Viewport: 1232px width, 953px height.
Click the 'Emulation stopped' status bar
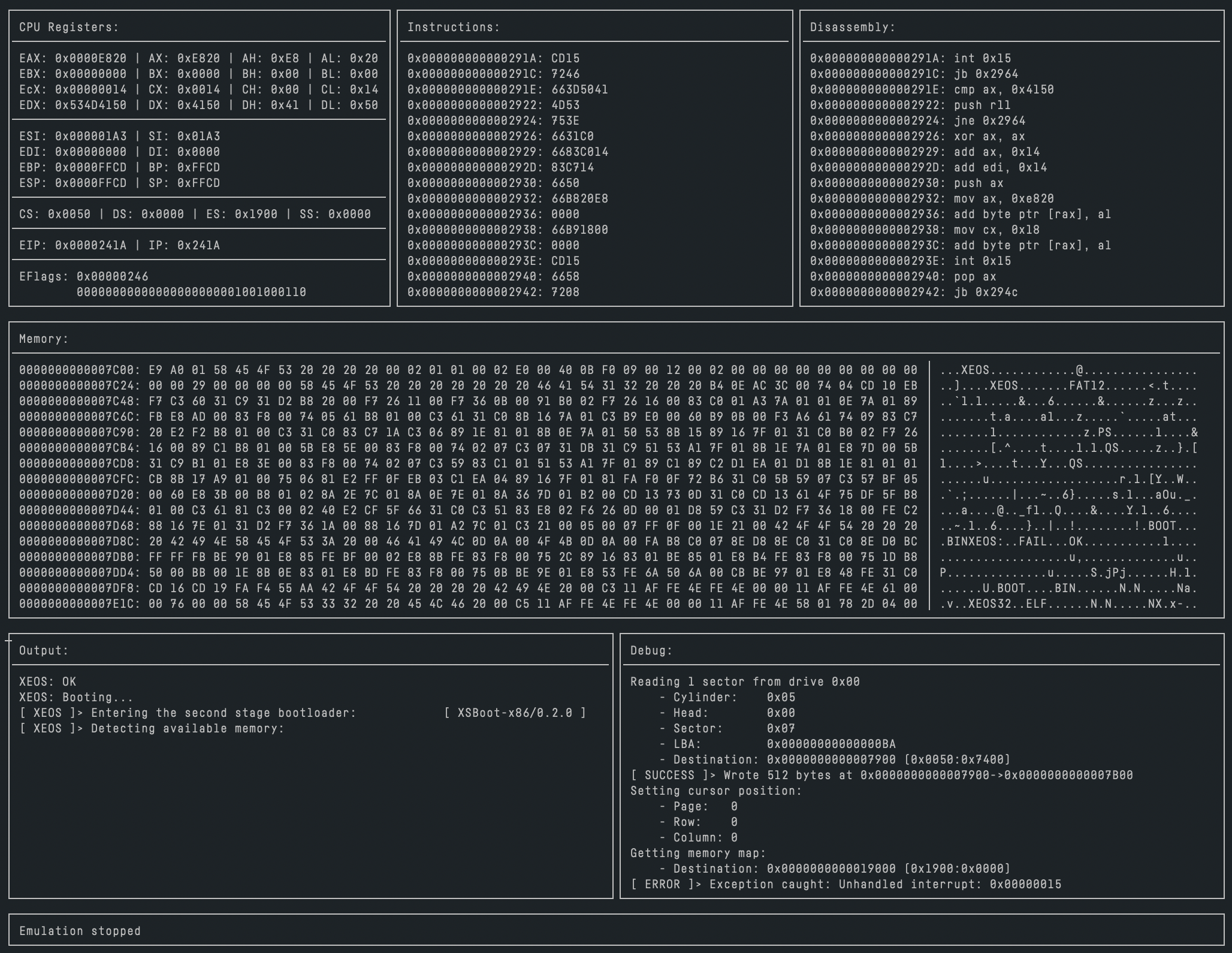tap(616, 931)
